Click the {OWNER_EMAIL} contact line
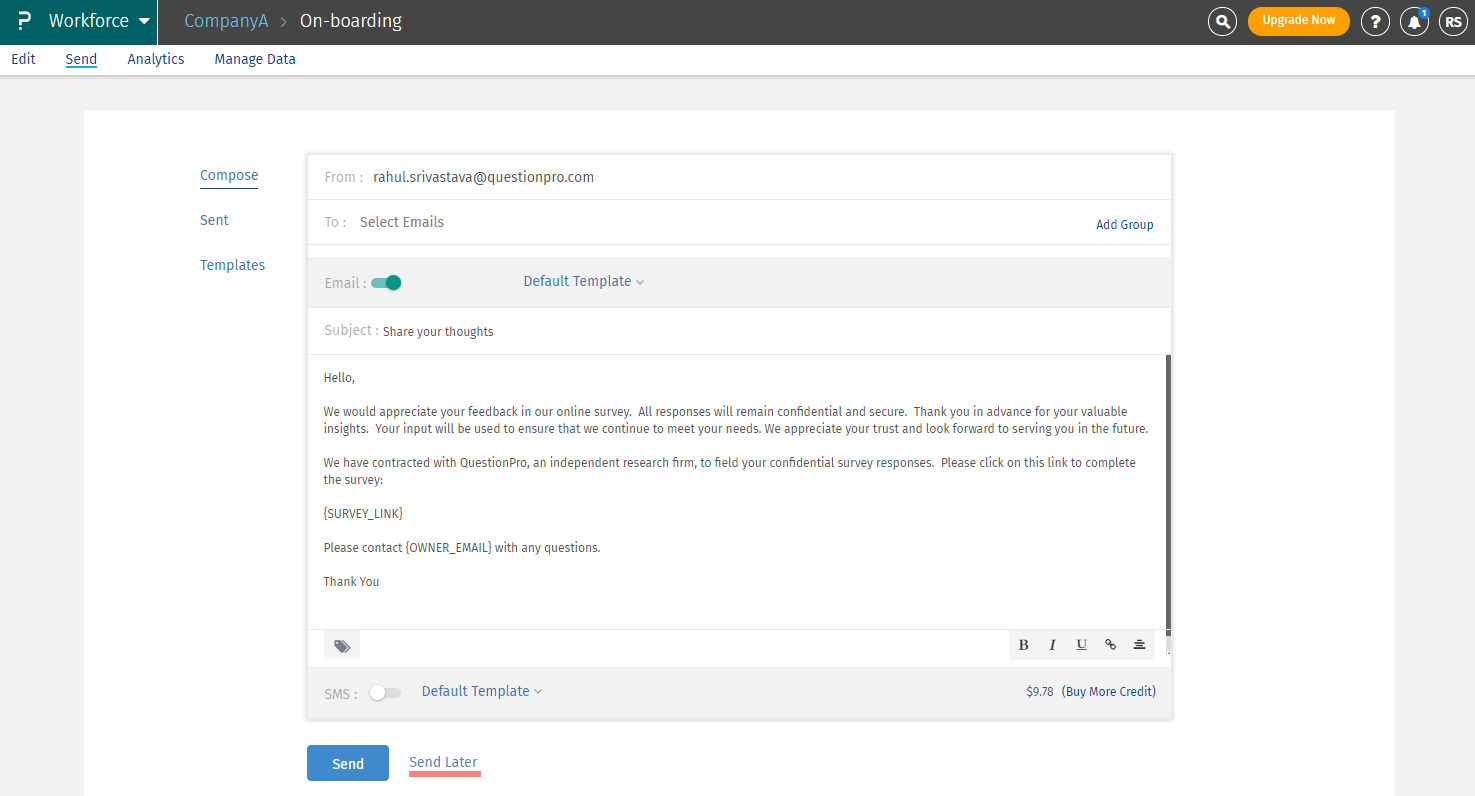 (x=462, y=547)
